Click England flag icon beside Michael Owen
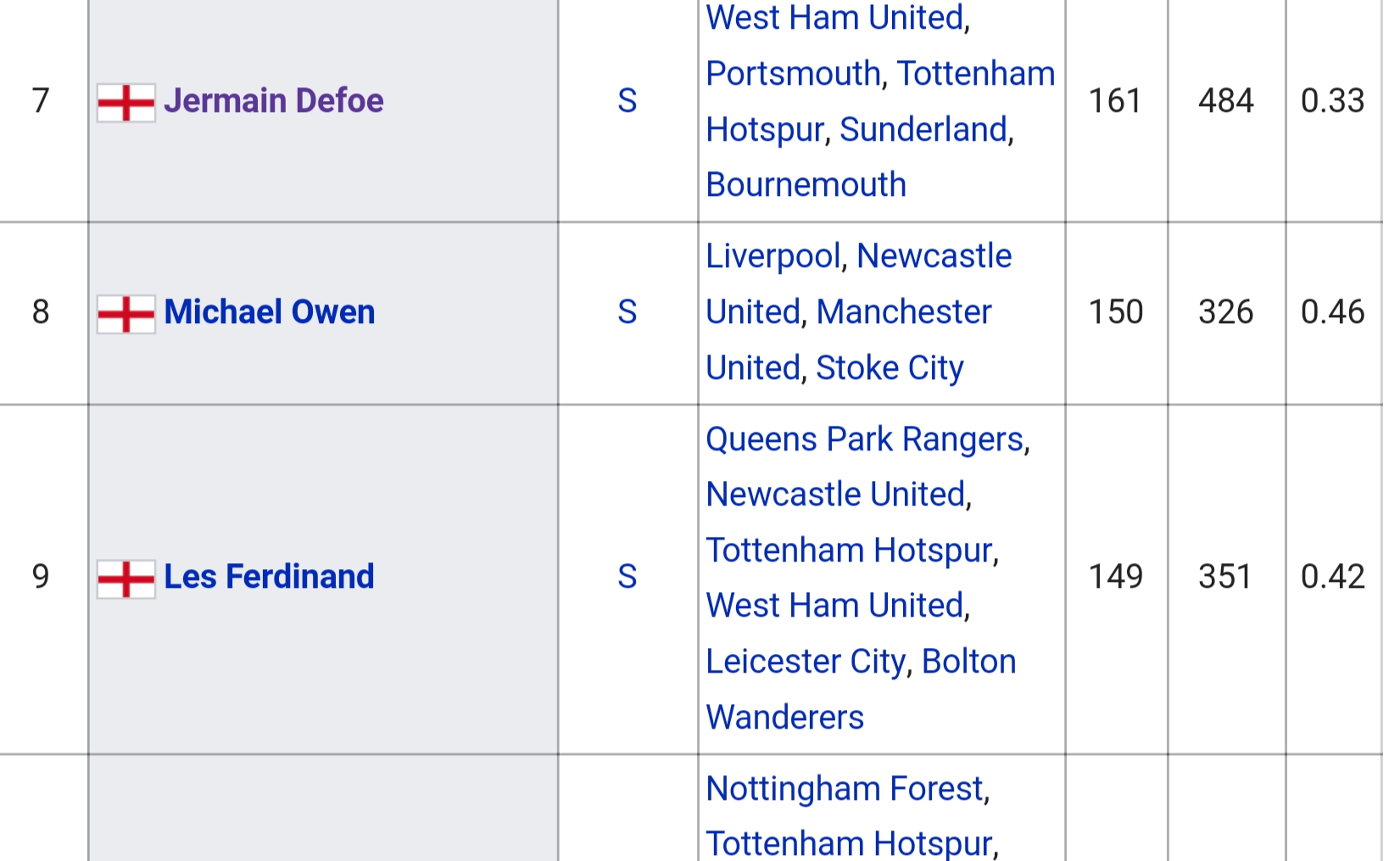Image resolution: width=1400 pixels, height=861 pixels. [x=125, y=314]
